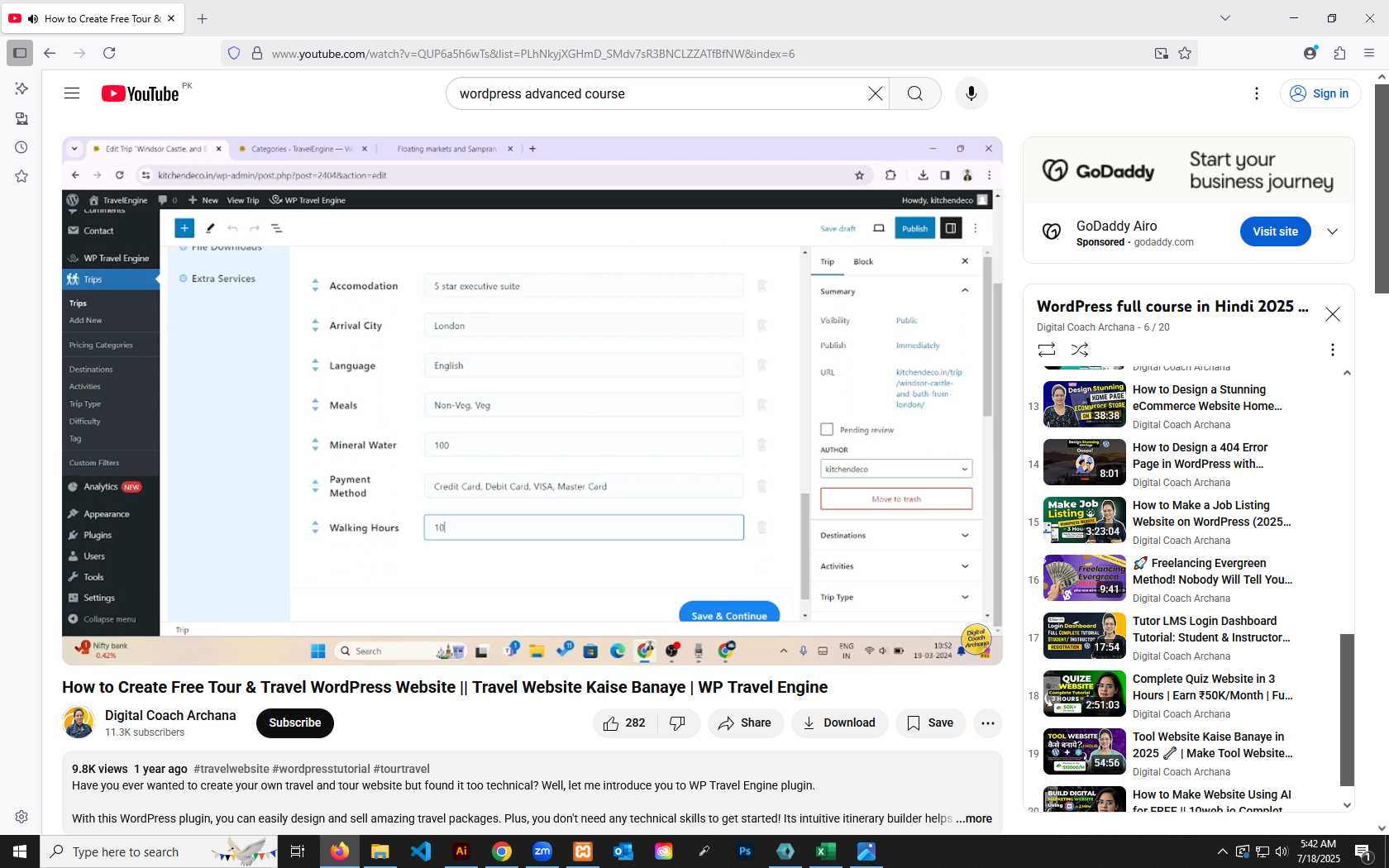Open Digital Coach Archana channel avatar
1389x868 pixels.
point(79,723)
